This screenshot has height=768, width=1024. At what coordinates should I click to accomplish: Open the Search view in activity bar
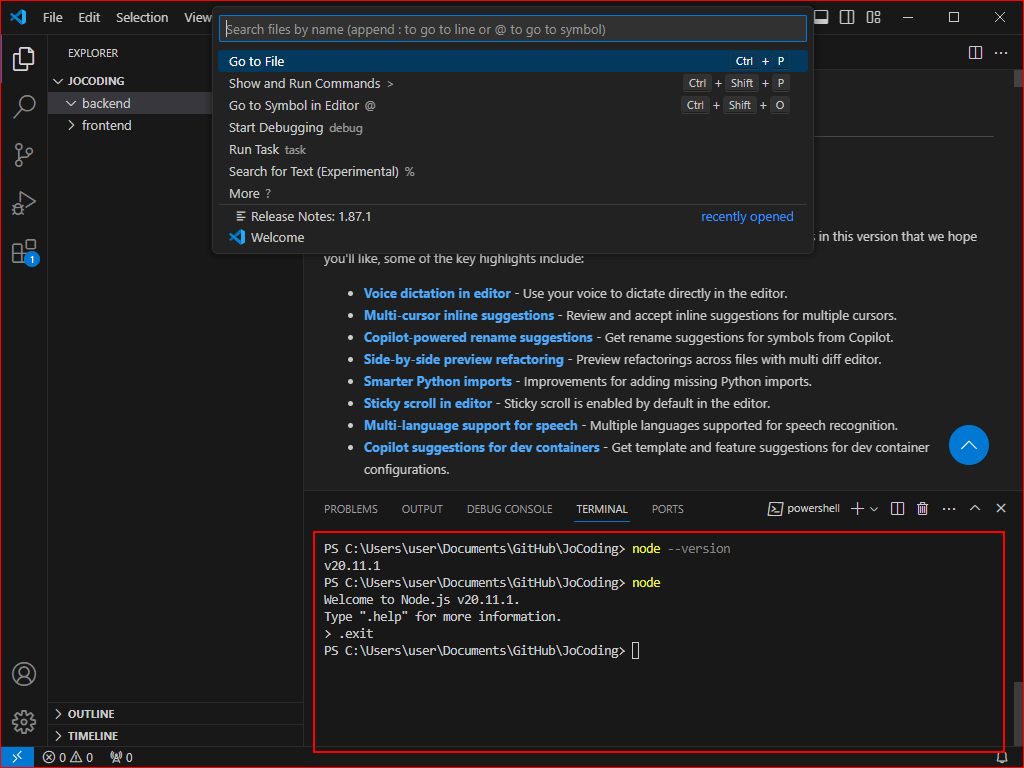(x=24, y=106)
